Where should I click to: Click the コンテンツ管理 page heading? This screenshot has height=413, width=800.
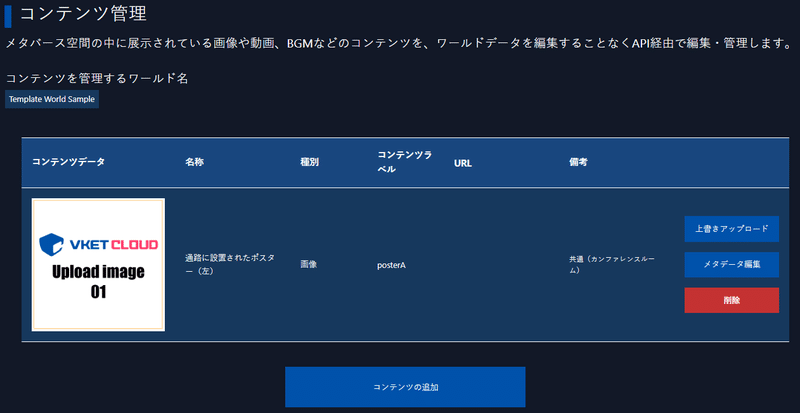point(83,14)
